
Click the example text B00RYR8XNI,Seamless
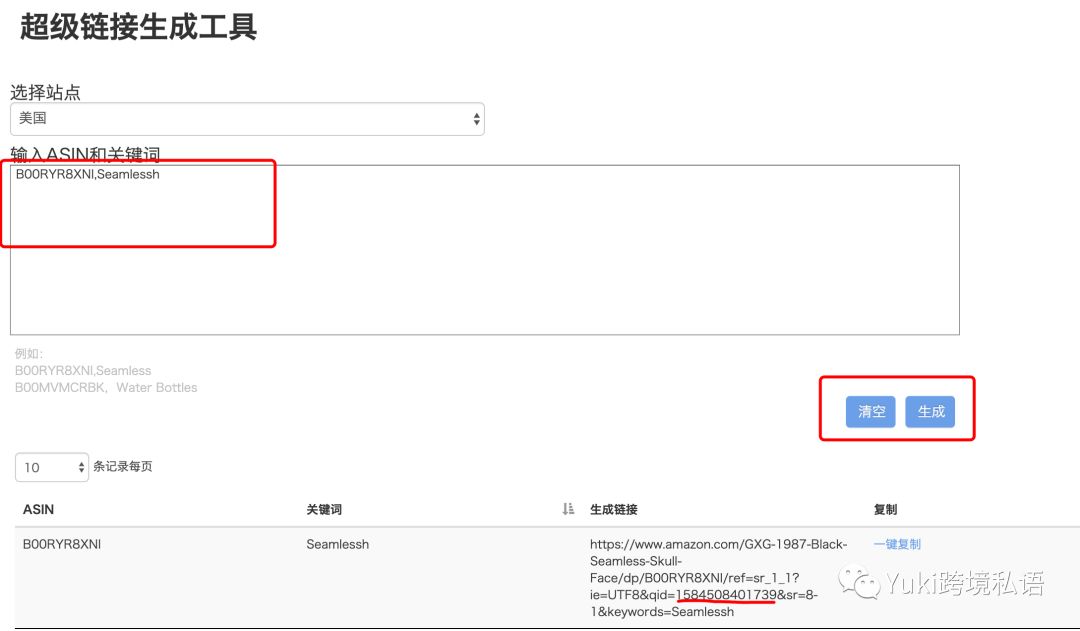pyautogui.click(x=83, y=371)
